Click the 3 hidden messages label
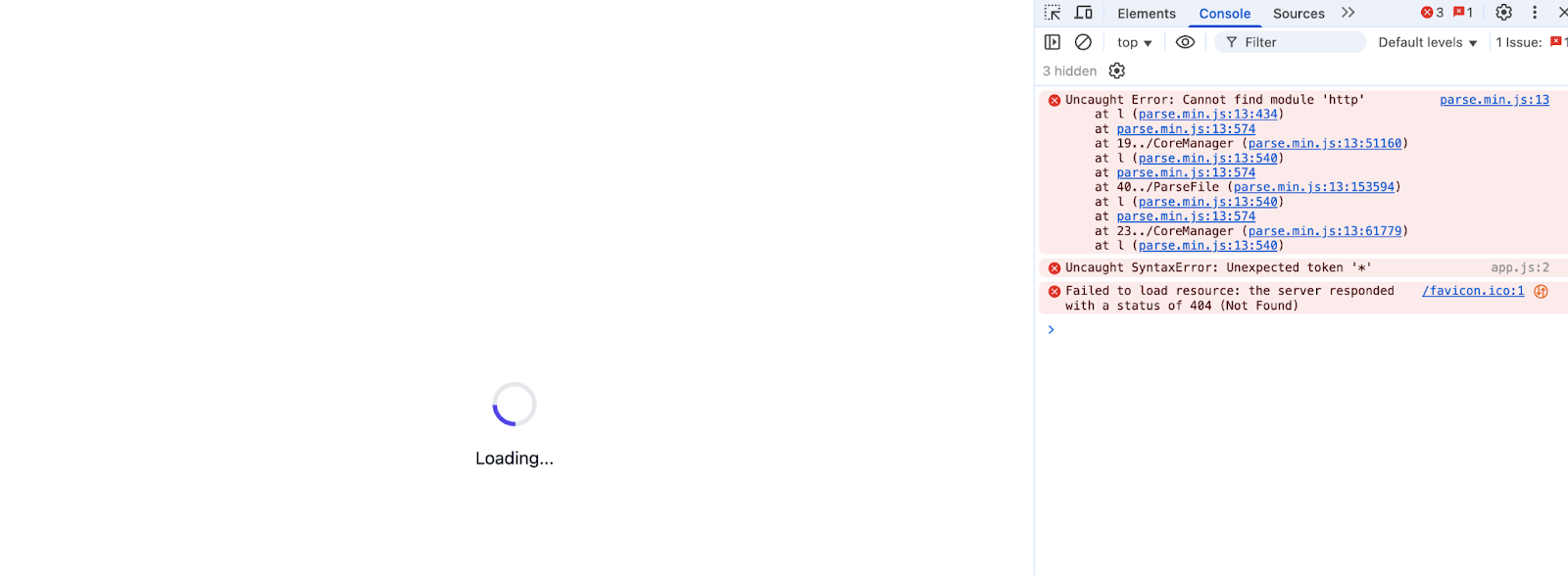This screenshot has width=1568, height=575. tap(1069, 72)
